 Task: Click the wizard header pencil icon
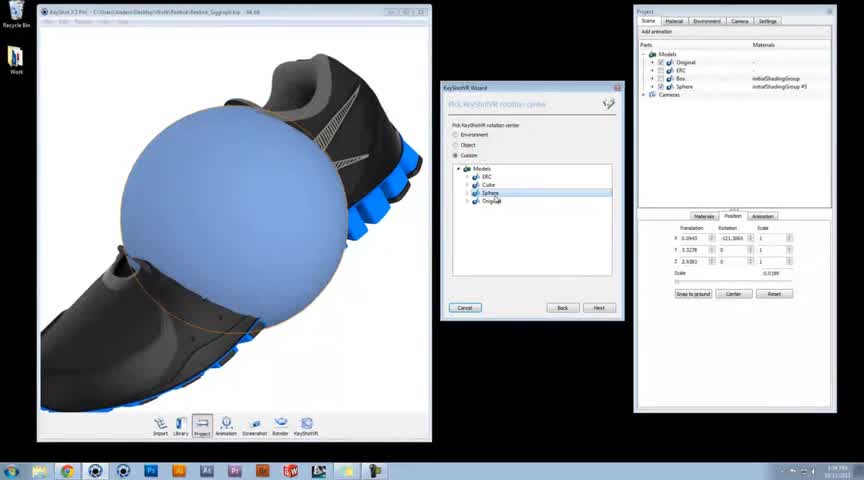608,104
